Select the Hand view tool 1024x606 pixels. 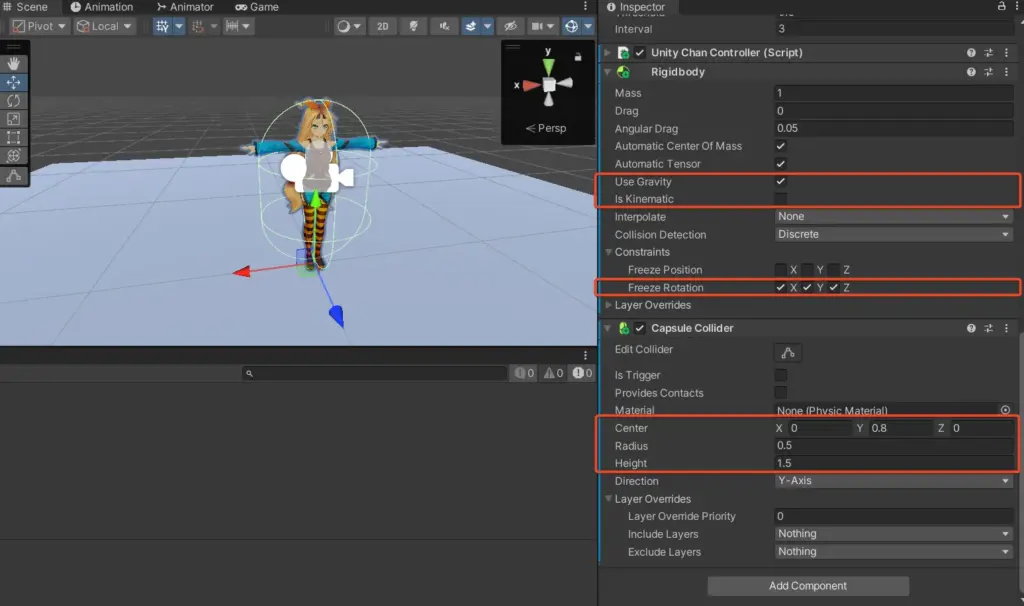(x=14, y=63)
